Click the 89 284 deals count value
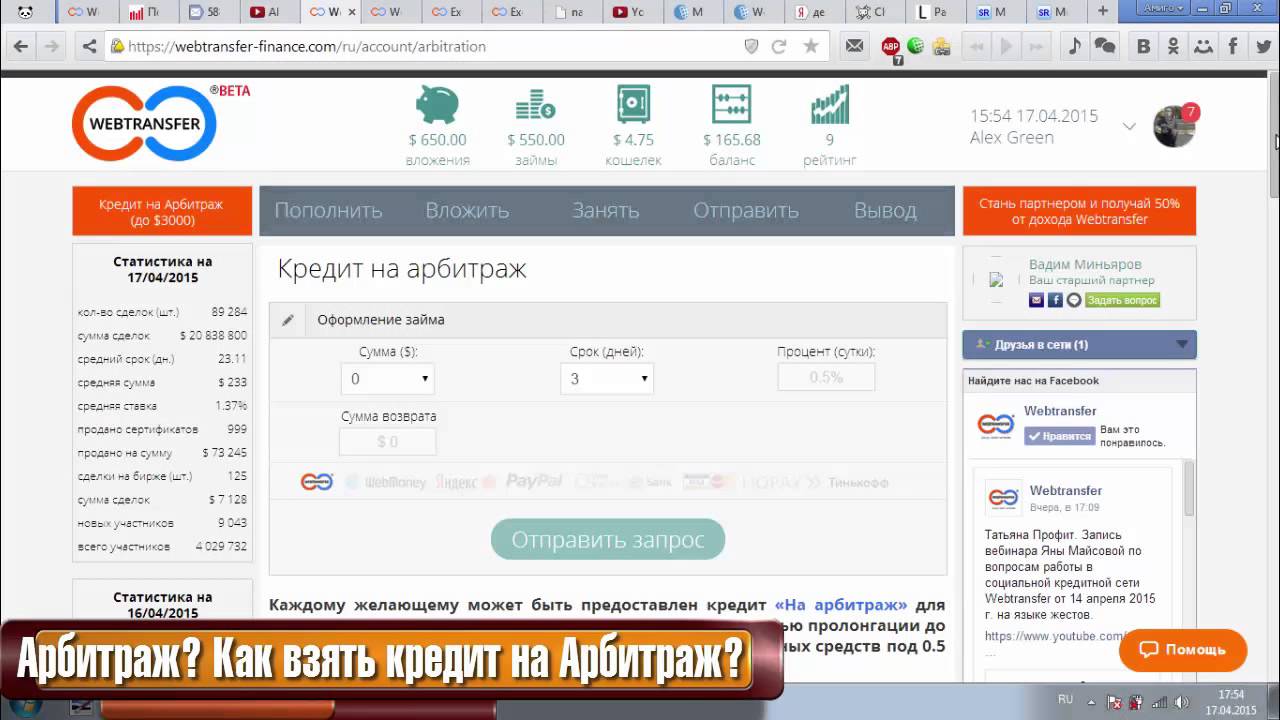Viewport: 1280px width, 720px height. [x=229, y=312]
